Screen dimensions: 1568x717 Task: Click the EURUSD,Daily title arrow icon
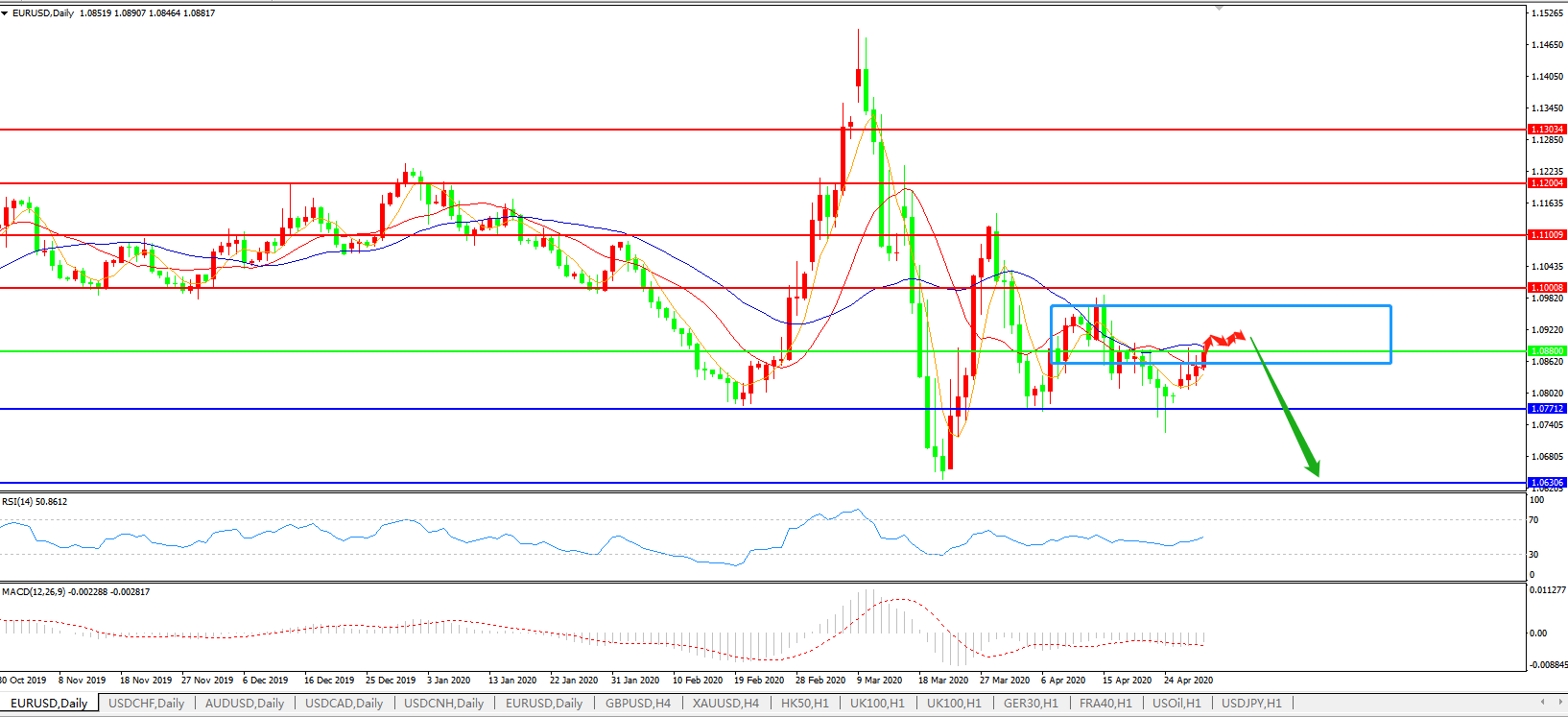point(5,13)
